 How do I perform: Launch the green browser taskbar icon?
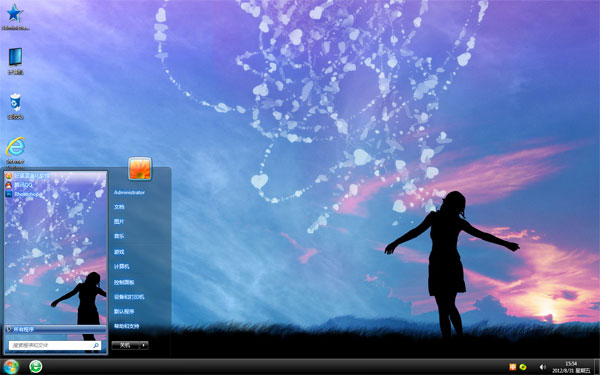tap(36, 367)
